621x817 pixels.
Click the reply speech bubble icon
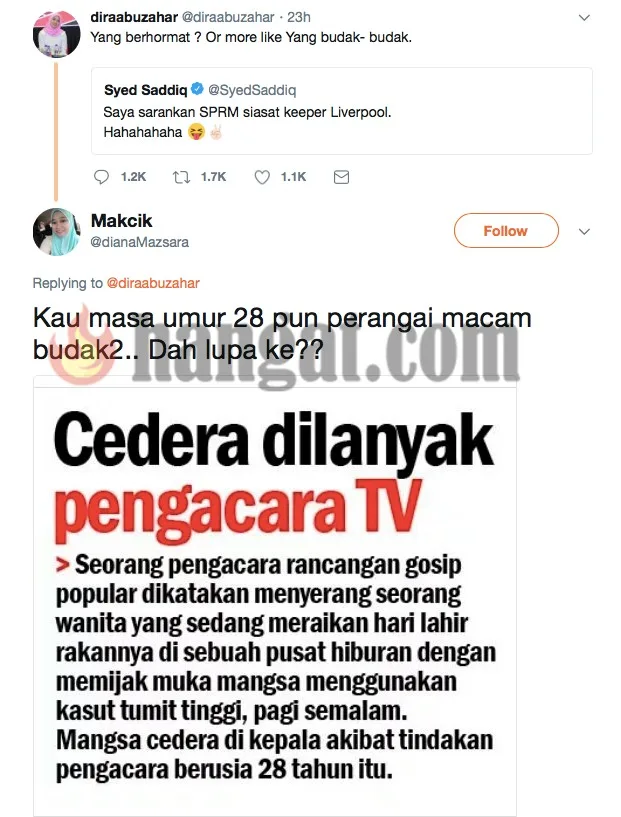point(101,177)
